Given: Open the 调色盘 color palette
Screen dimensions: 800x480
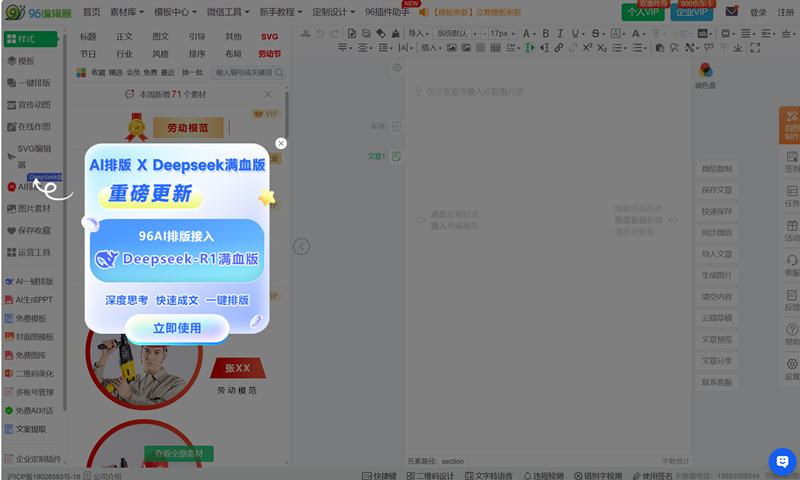Looking at the screenshot, I should pyautogui.click(x=705, y=74).
